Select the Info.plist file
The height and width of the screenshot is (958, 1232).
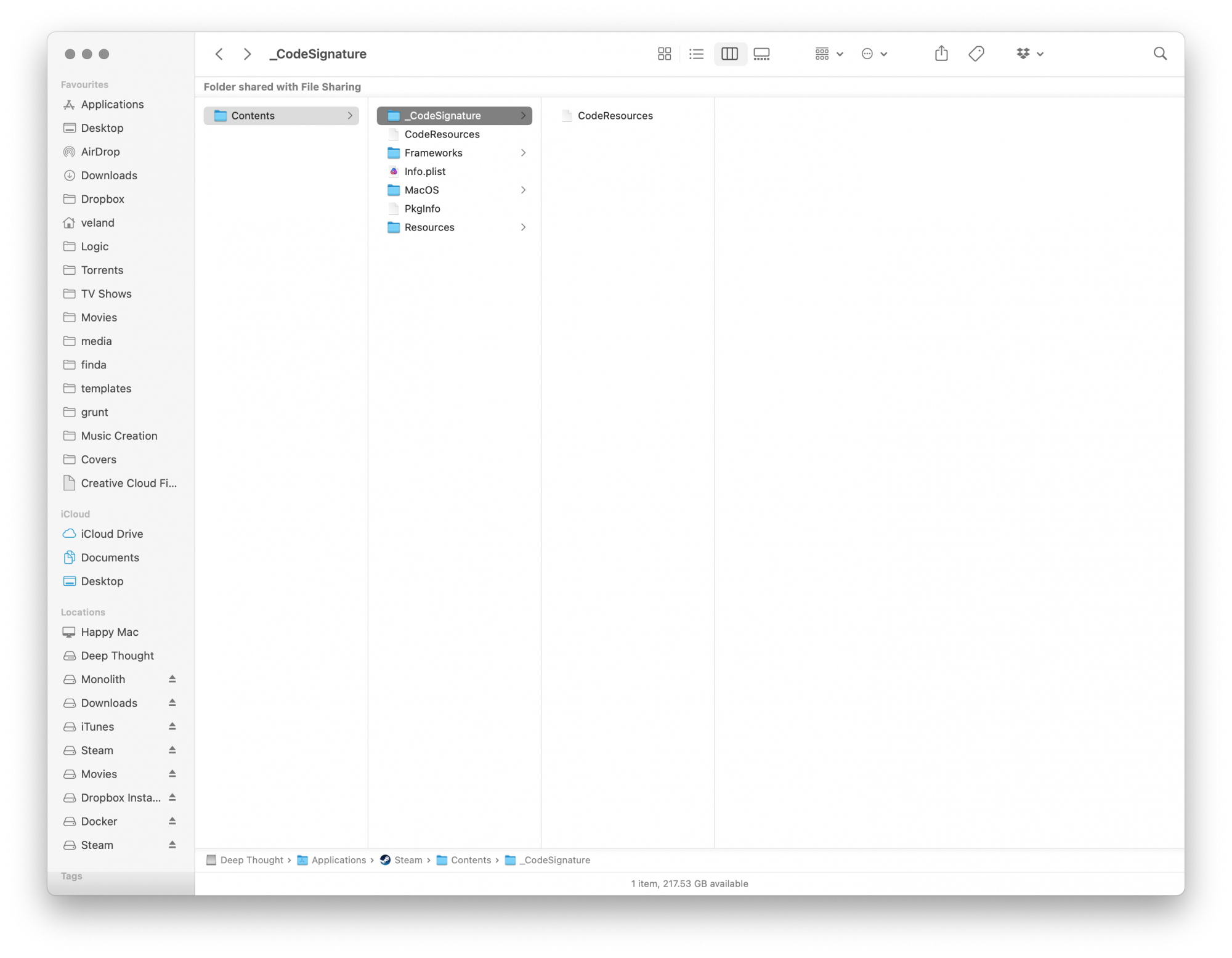[424, 171]
